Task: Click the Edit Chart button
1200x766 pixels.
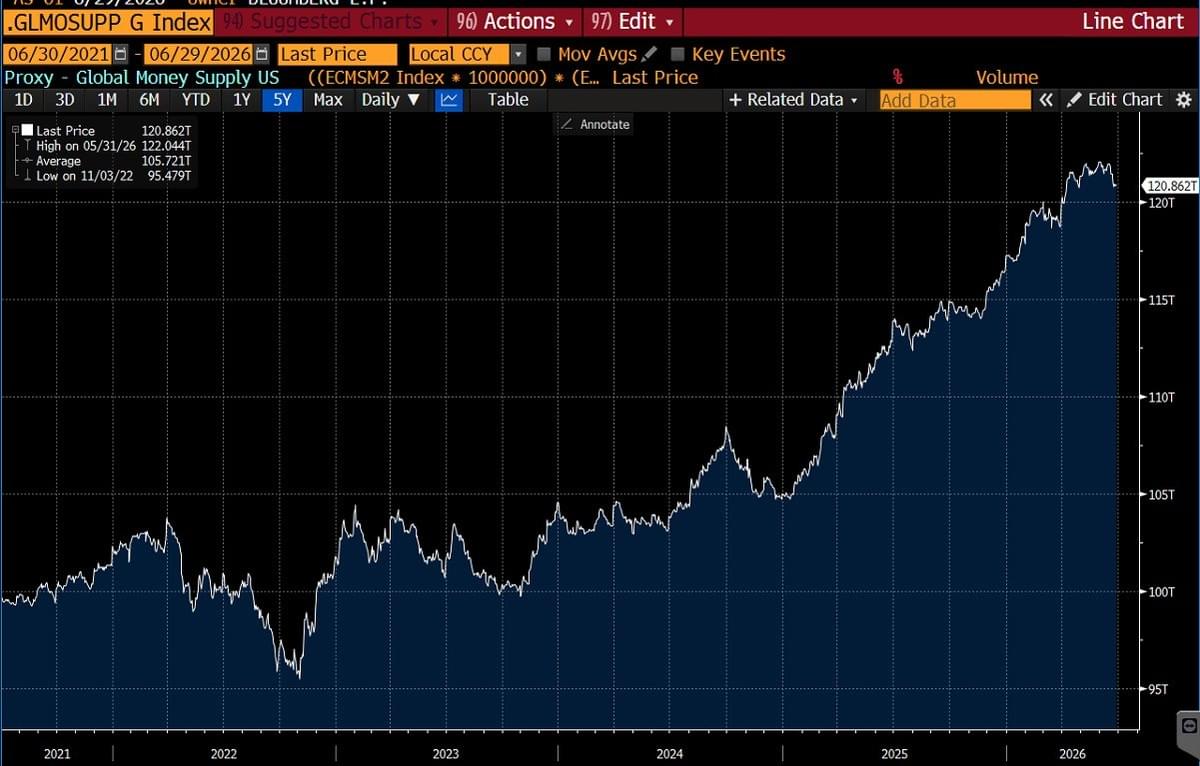Action: [1116, 100]
